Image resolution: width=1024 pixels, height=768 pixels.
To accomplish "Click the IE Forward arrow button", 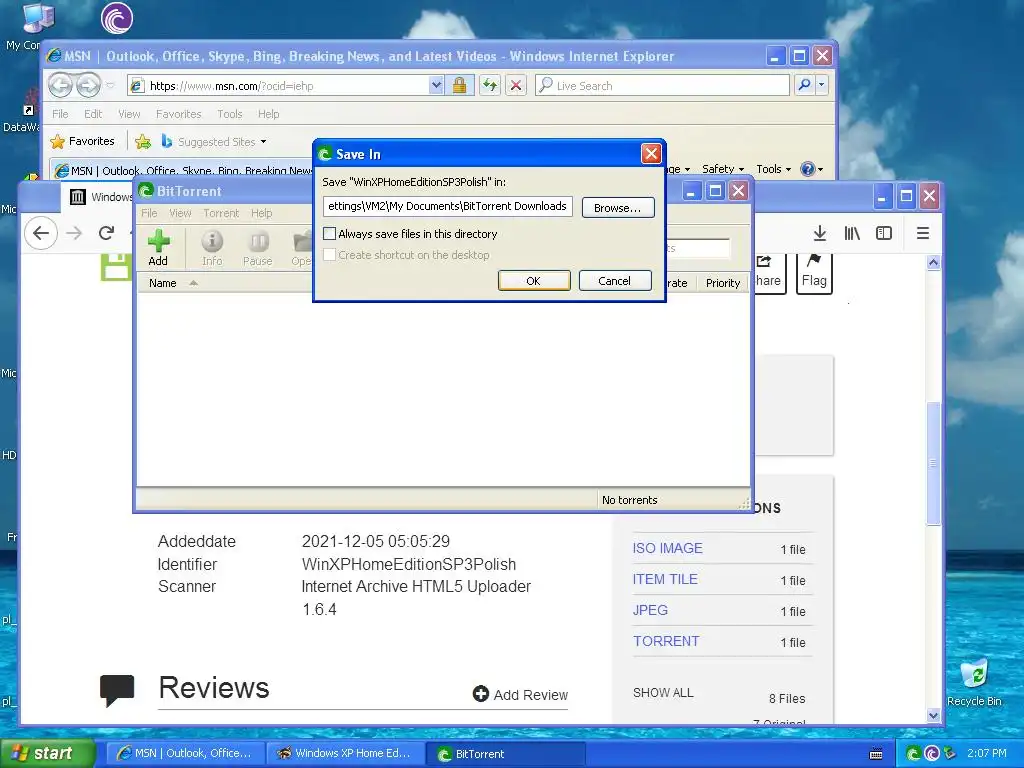I will tap(88, 85).
